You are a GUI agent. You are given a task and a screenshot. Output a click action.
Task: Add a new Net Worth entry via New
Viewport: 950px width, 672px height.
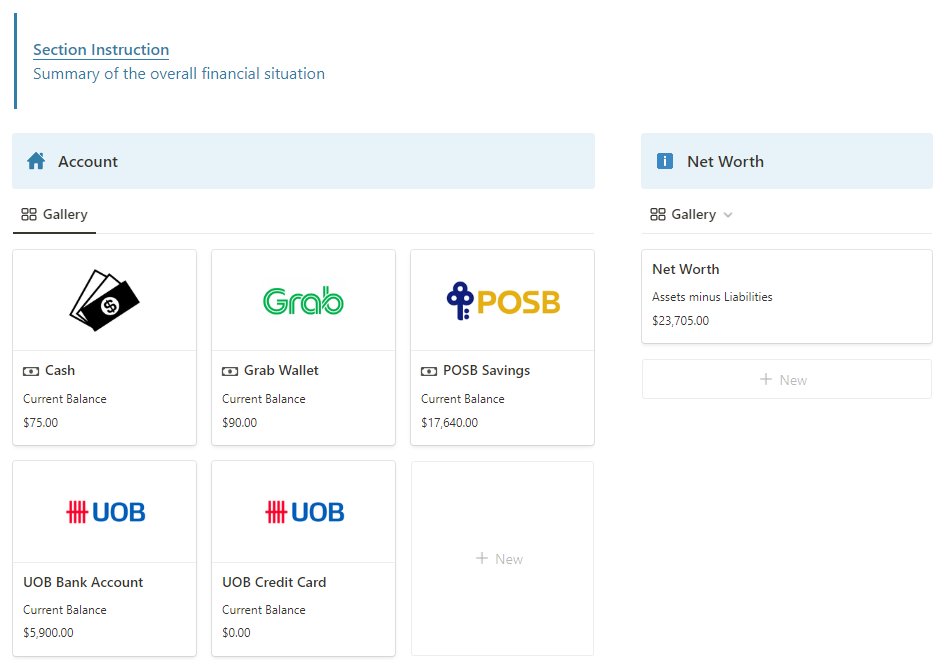pos(786,379)
